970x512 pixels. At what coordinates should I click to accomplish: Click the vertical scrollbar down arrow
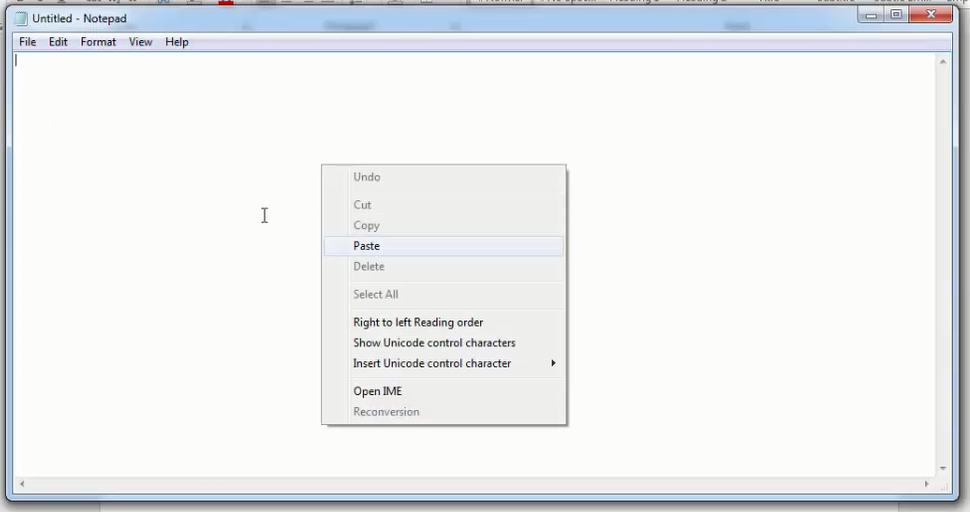click(x=943, y=469)
